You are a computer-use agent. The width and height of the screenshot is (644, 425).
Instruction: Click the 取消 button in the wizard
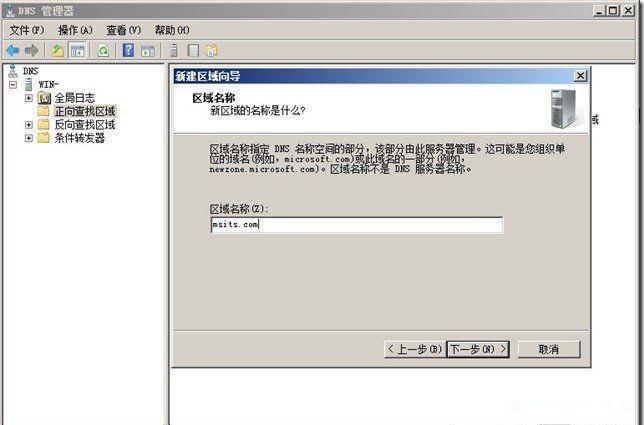549,349
